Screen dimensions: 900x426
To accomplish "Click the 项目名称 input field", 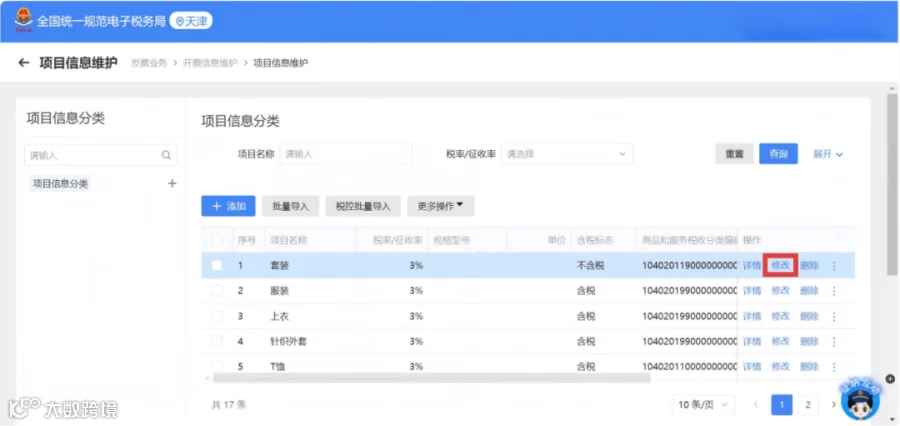I will pyautogui.click(x=346, y=154).
